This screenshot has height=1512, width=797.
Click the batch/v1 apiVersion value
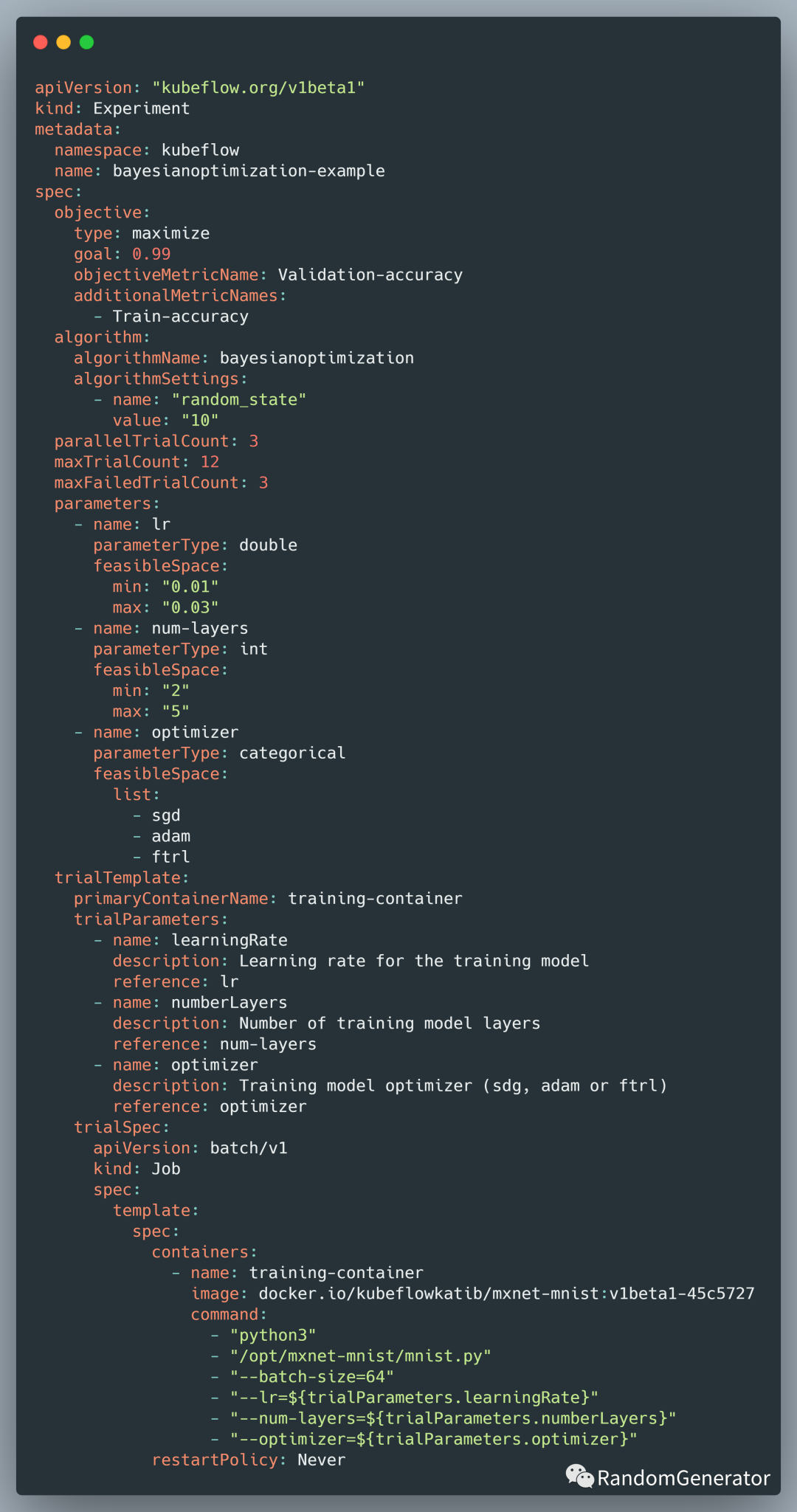249,1148
